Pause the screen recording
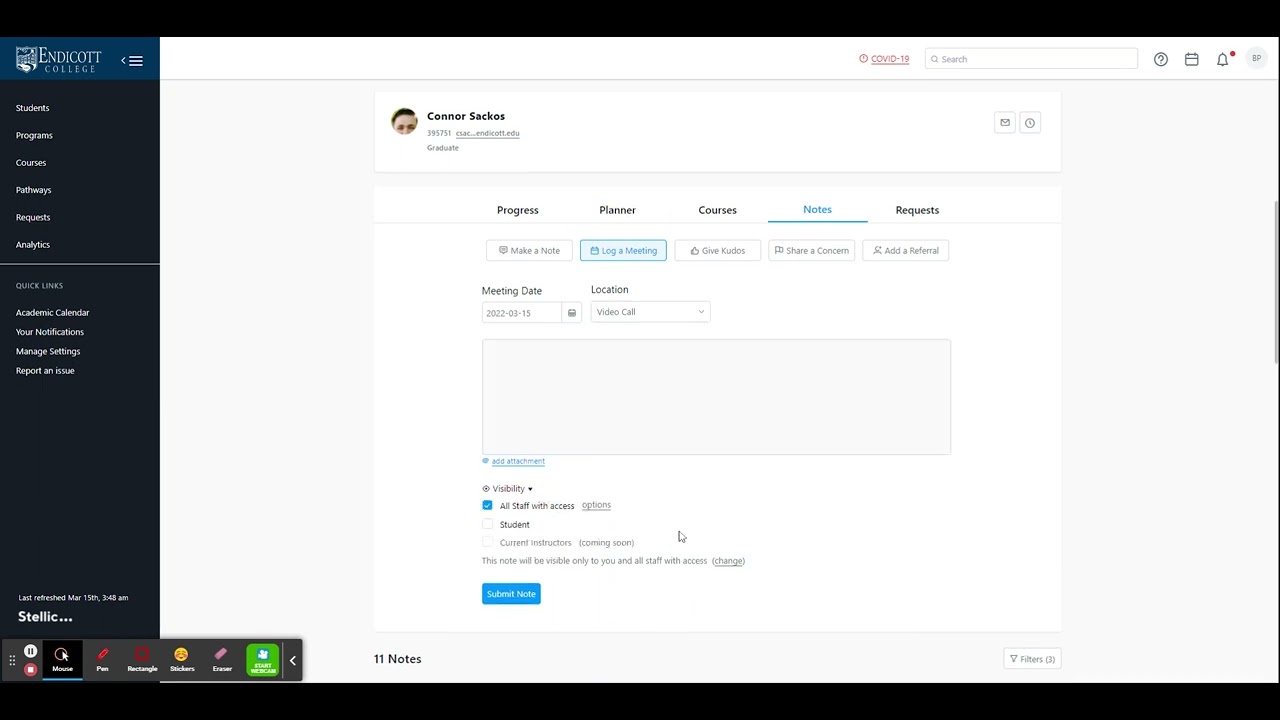This screenshot has width=1280, height=720. click(x=31, y=651)
